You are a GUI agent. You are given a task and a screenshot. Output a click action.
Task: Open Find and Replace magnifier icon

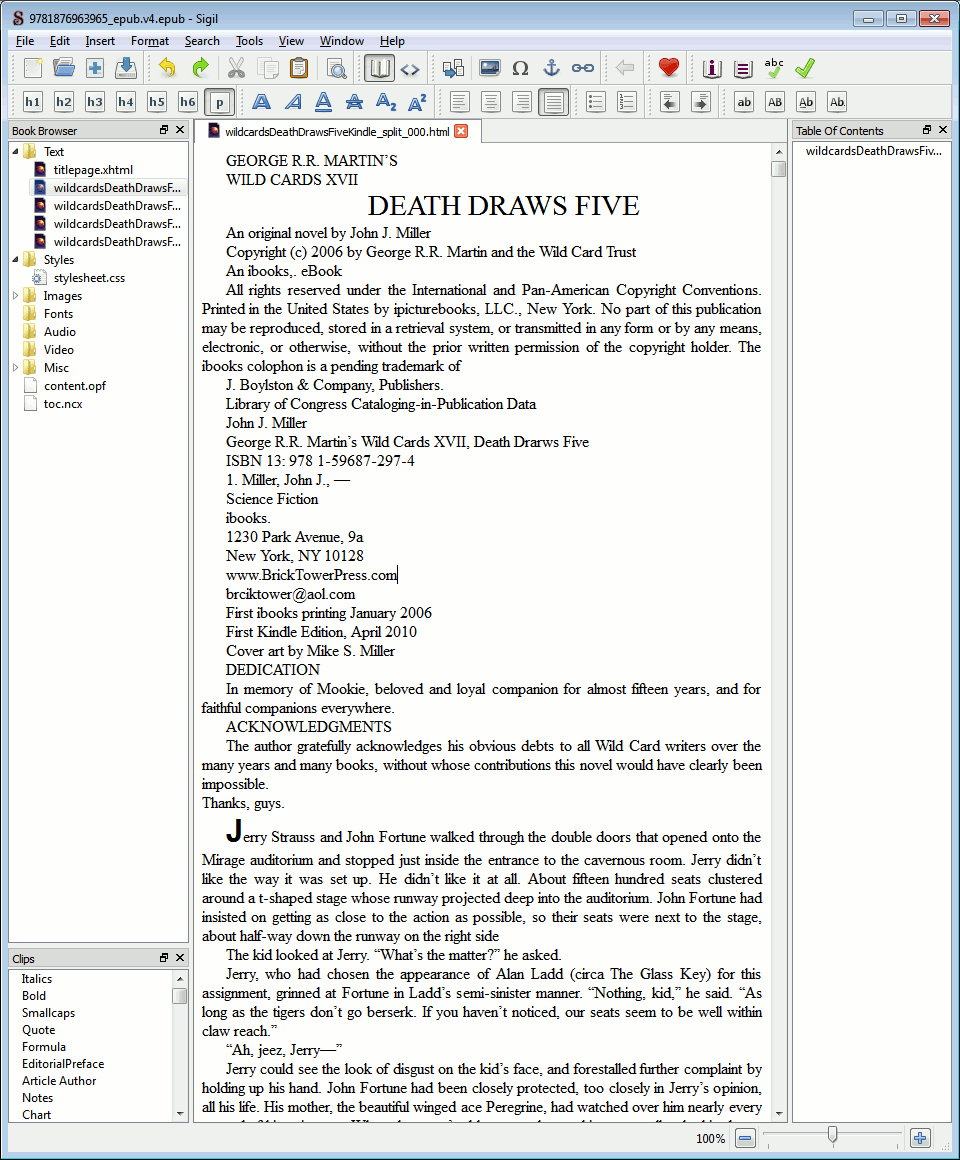pyautogui.click(x=337, y=68)
